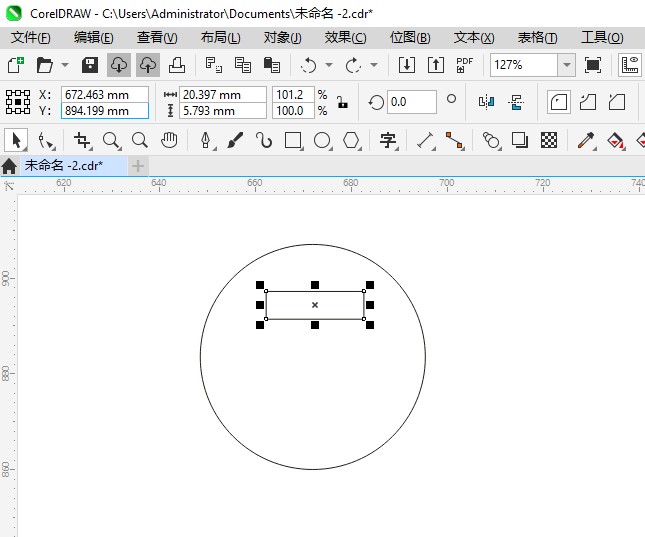Click the 100.0 scale percentage field
This screenshot has height=537, width=645.
[294, 111]
